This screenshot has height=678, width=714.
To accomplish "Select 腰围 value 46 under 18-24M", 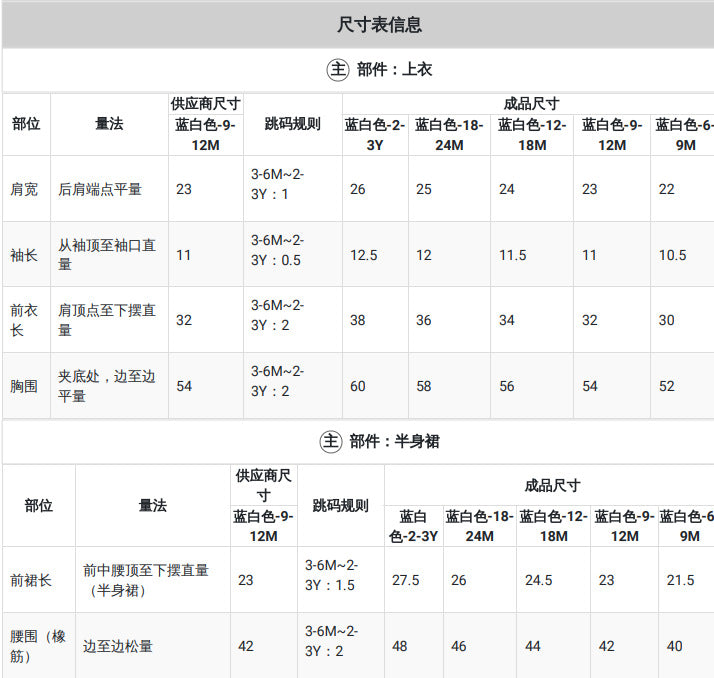I will click(459, 646).
